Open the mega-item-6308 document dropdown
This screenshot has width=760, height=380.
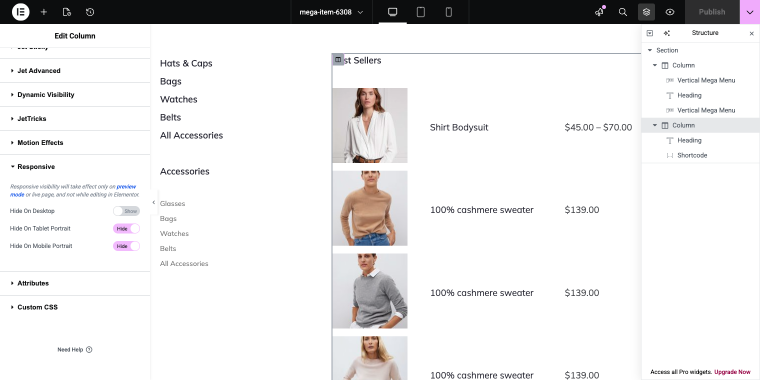point(332,12)
